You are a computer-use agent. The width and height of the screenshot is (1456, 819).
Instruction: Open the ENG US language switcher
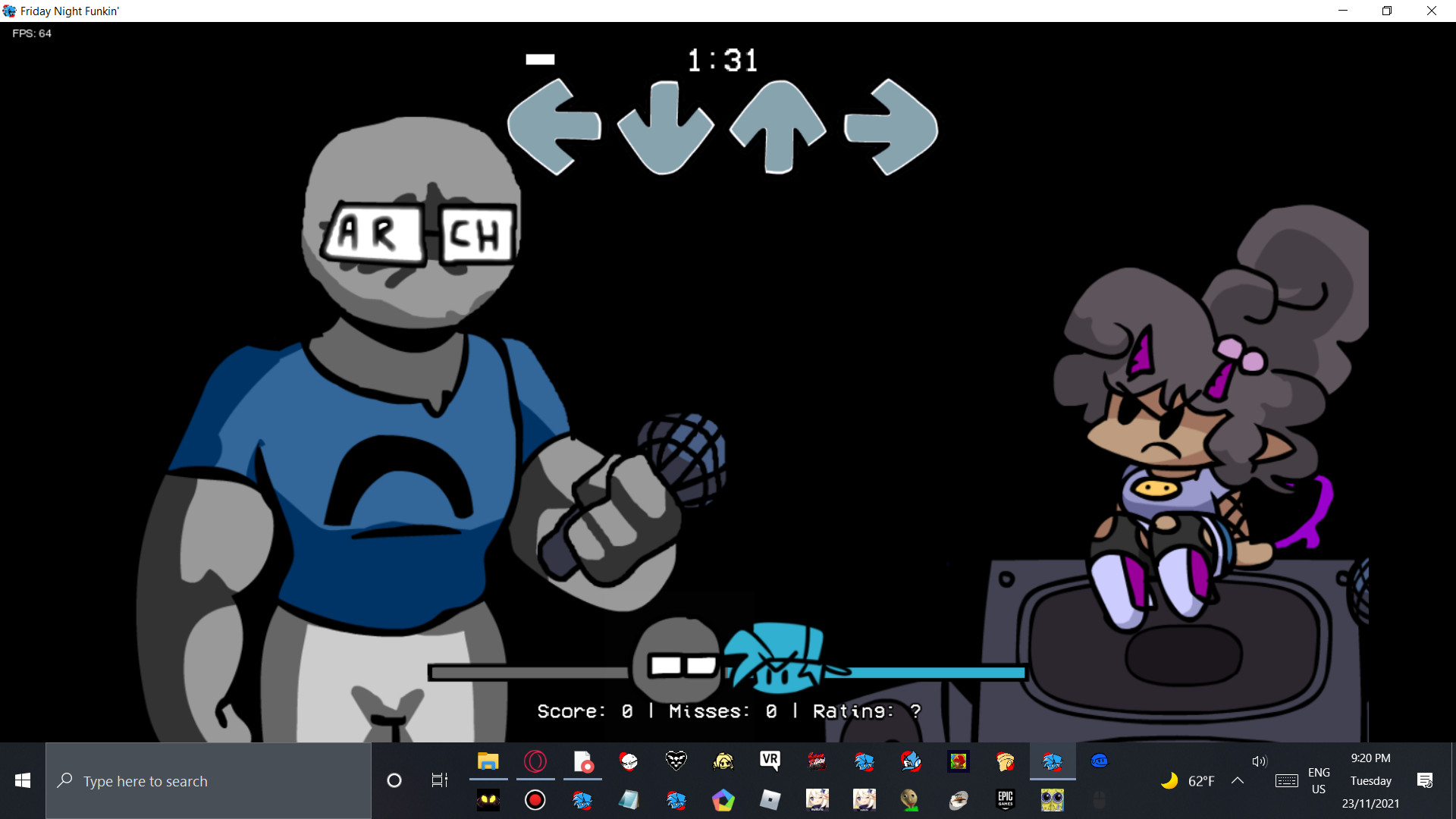pyautogui.click(x=1319, y=781)
